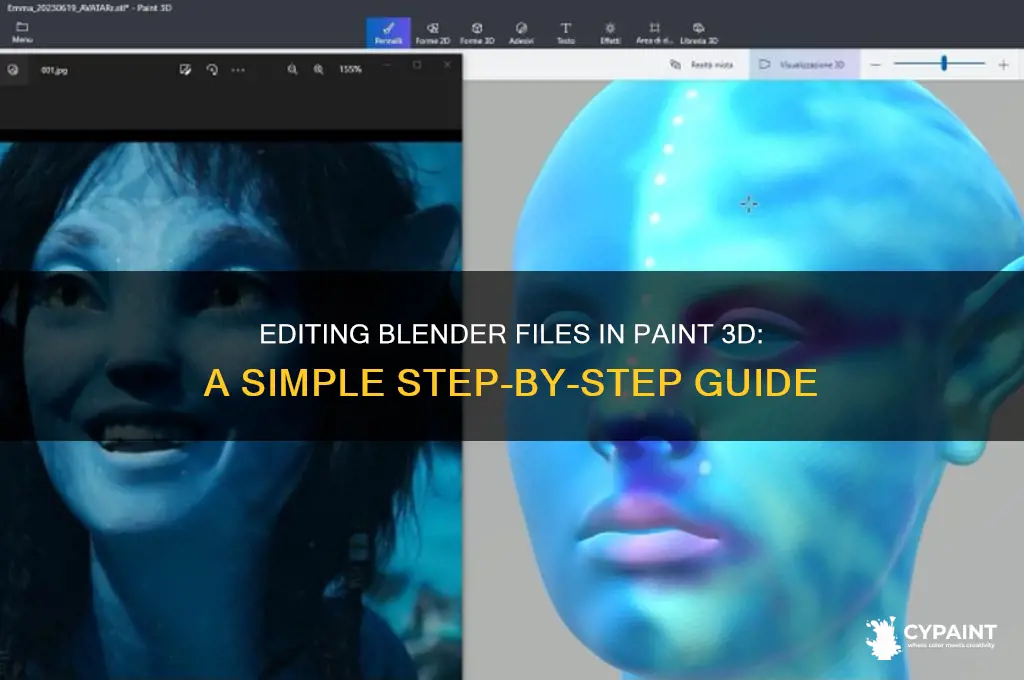Open the Paint 3D Menu folder button

pos(22,32)
